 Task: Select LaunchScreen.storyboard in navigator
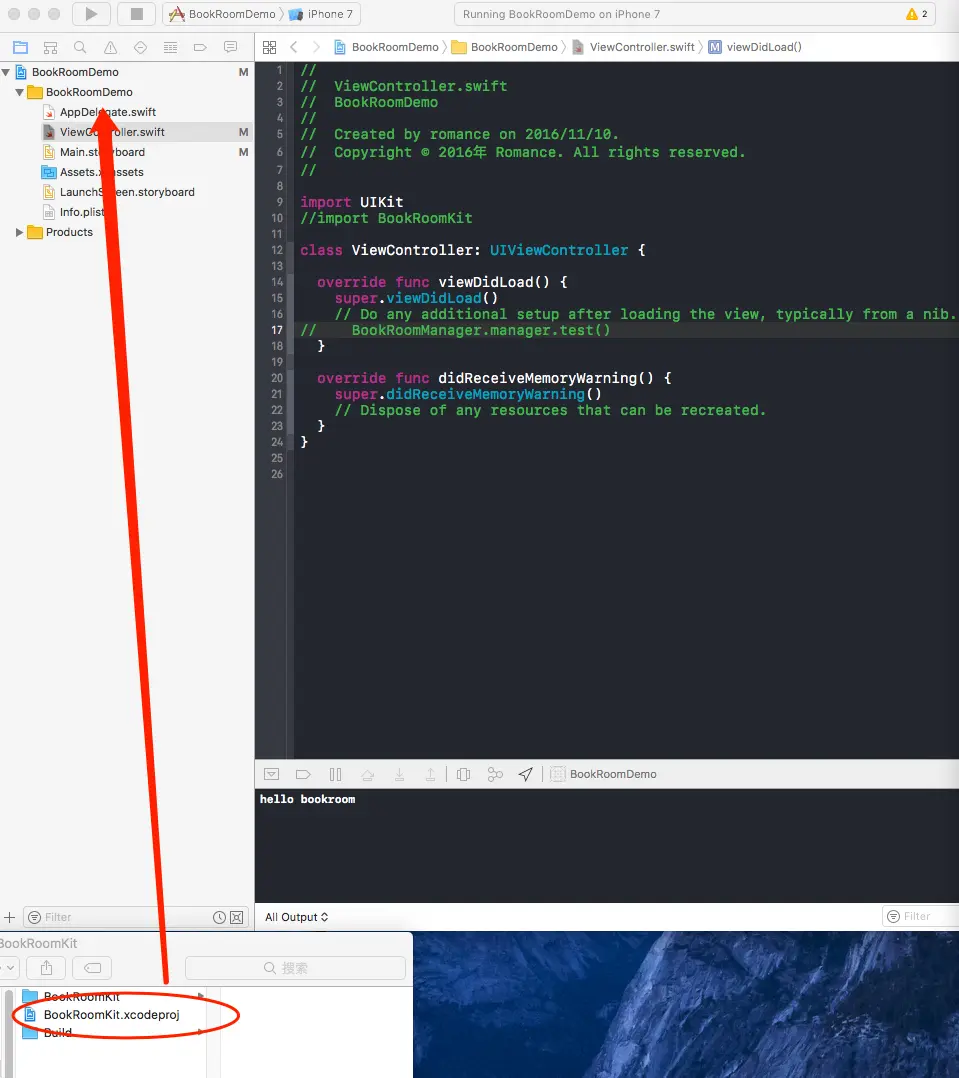point(126,192)
